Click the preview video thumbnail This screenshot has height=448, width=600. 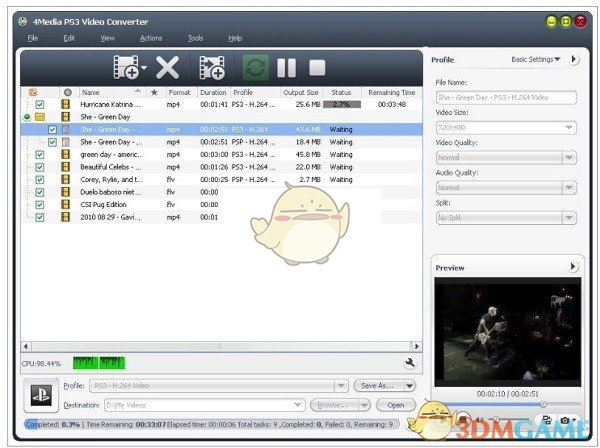point(507,332)
